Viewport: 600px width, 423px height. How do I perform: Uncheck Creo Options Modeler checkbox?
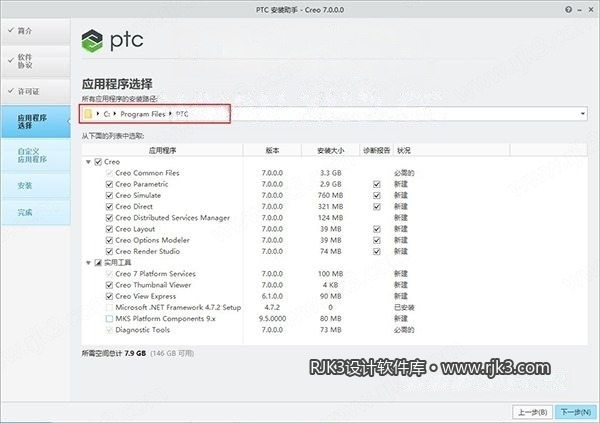[109, 240]
